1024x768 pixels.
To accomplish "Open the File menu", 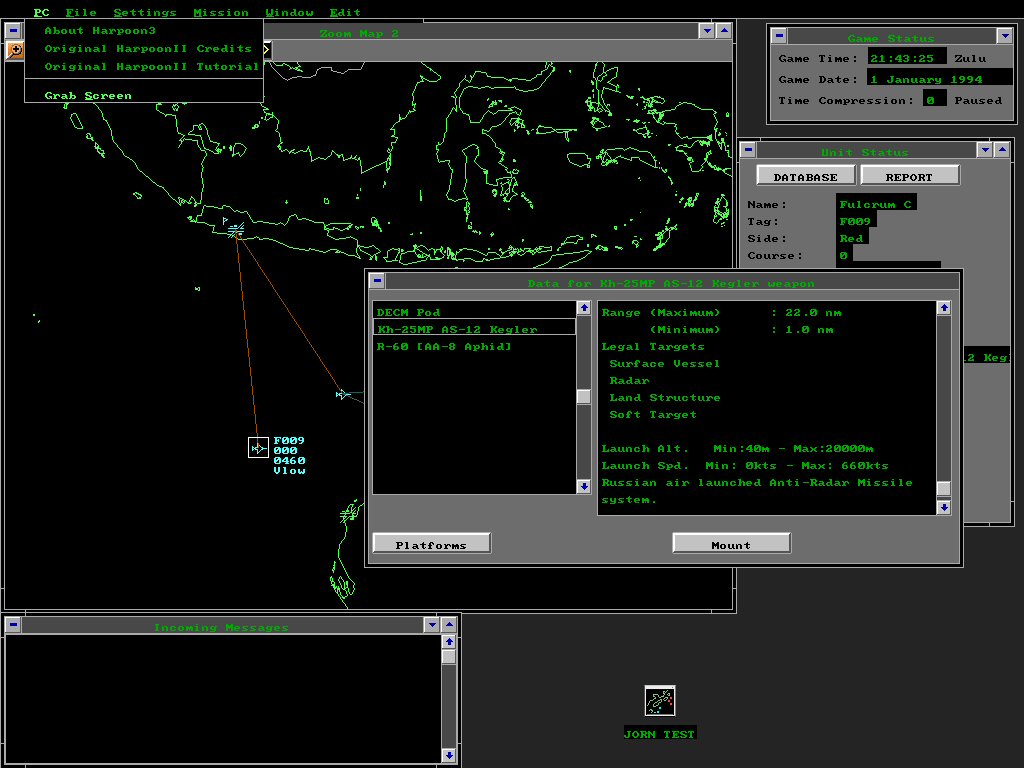I will (81, 12).
